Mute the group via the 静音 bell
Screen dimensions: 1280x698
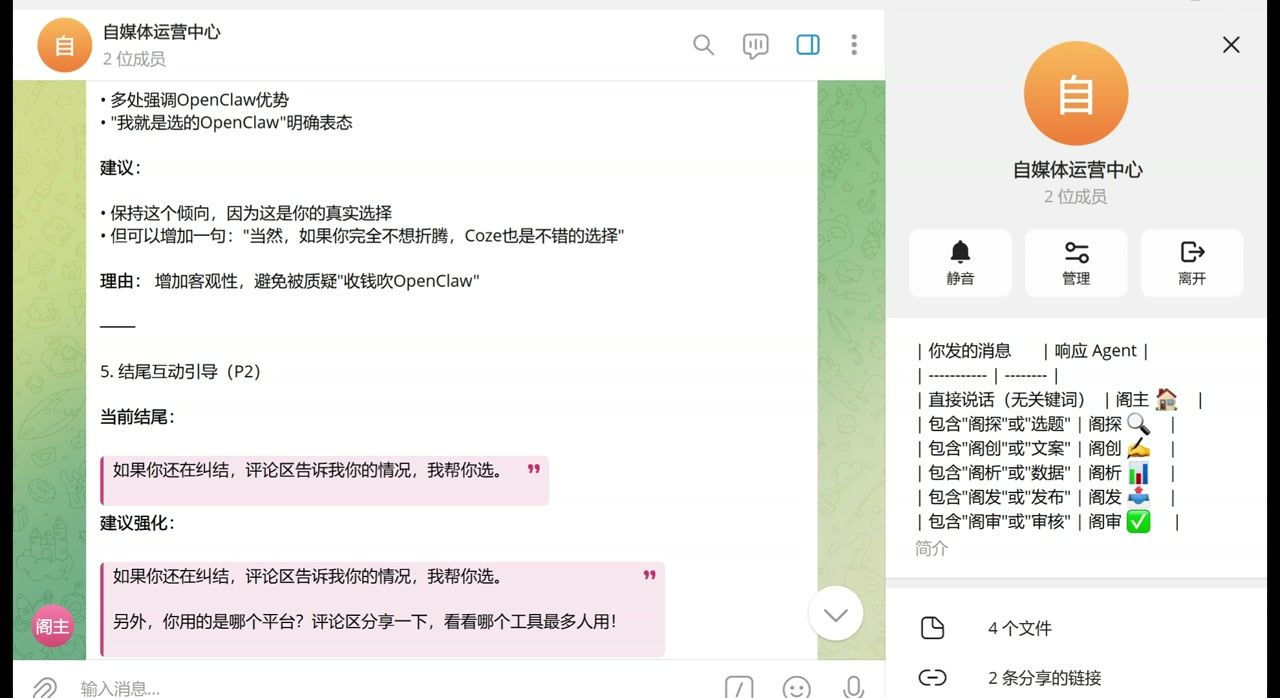pos(960,262)
